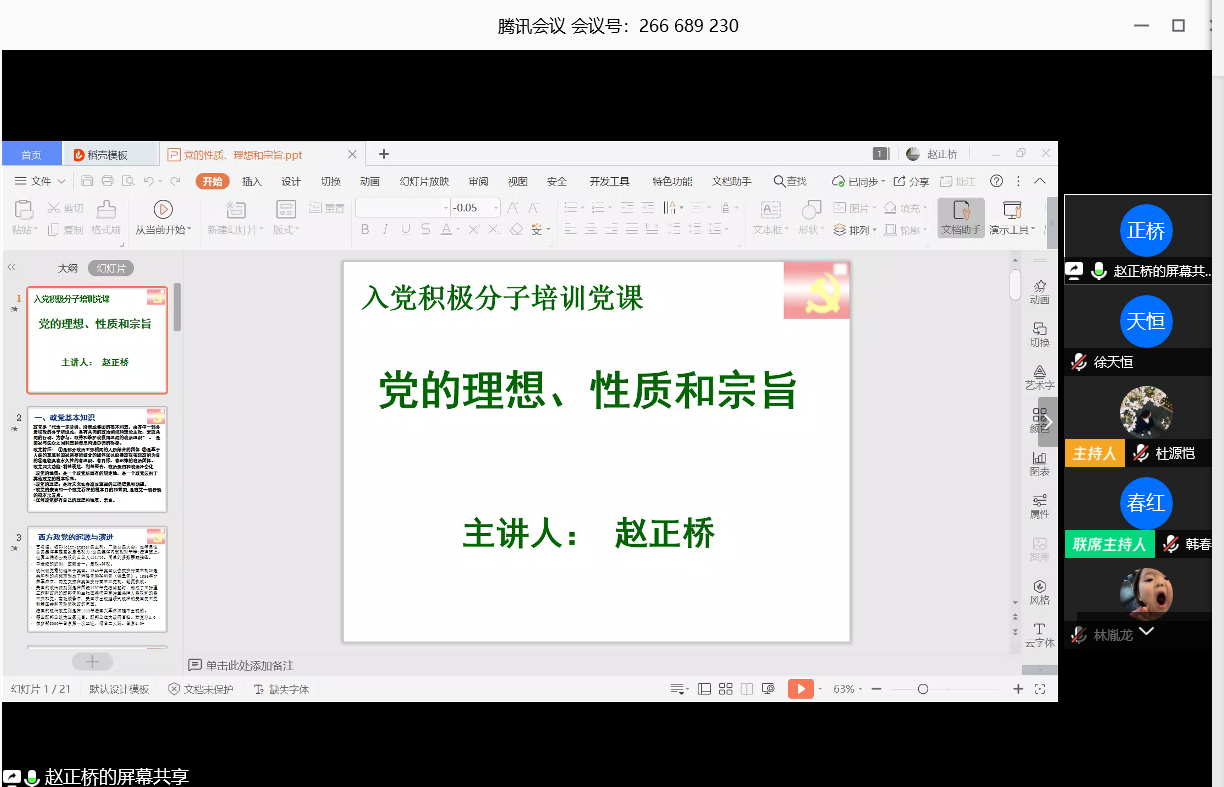Click the help question mark icon

(x=996, y=181)
